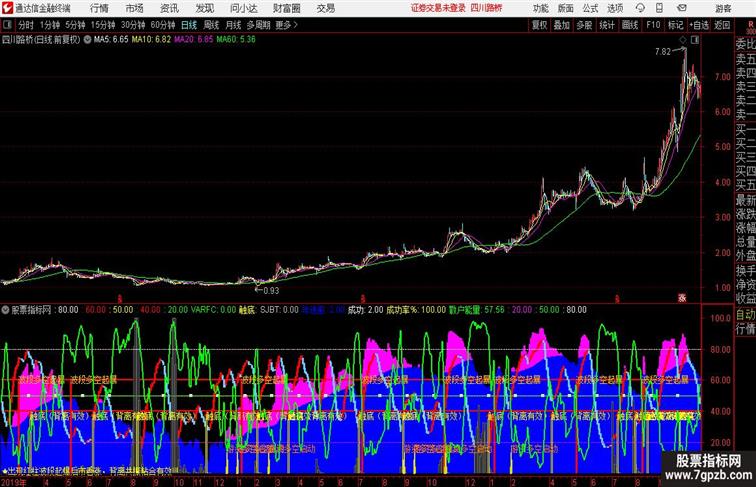The image size is (756, 487).
Task: Switch to the 月线 period tab
Action: click(233, 25)
